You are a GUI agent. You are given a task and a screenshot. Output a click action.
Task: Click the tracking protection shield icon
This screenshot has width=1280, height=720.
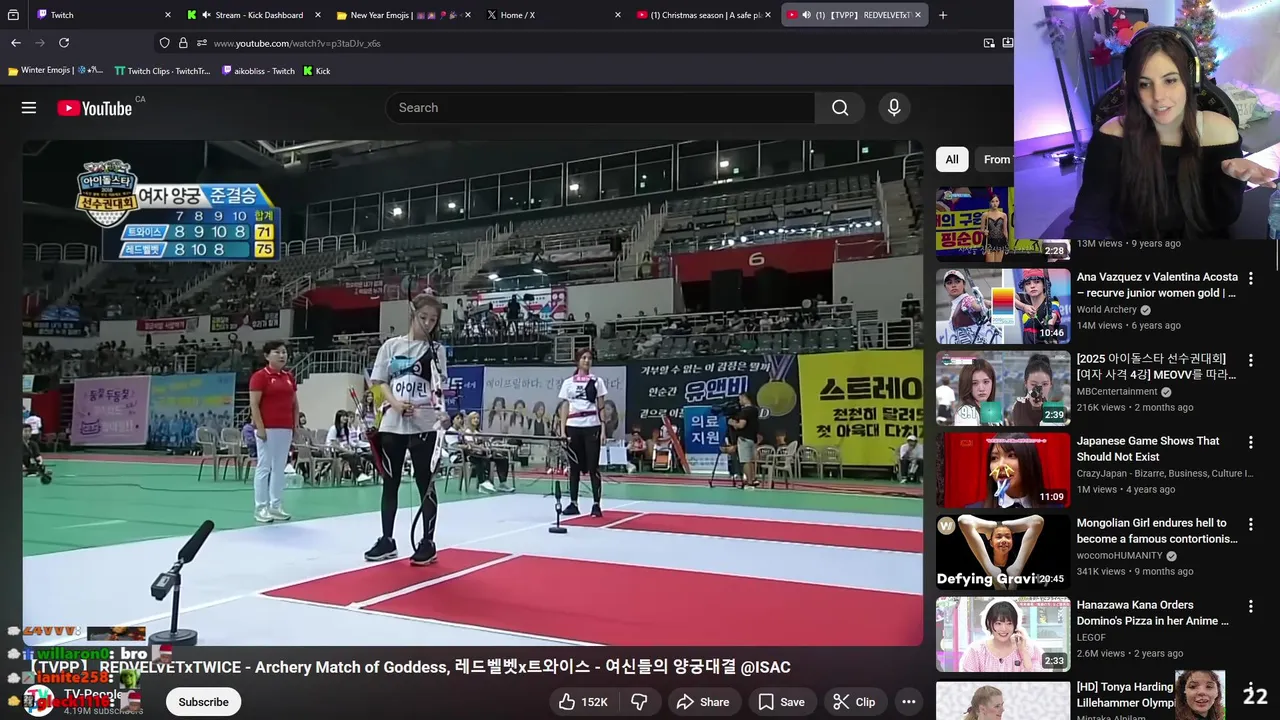[164, 43]
